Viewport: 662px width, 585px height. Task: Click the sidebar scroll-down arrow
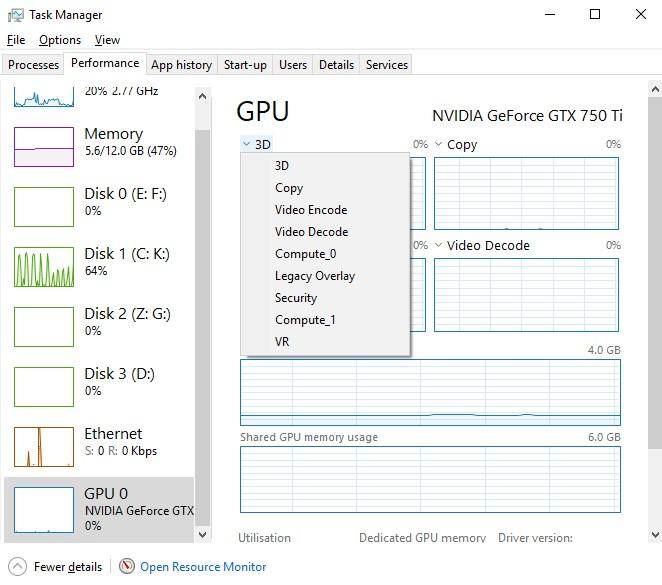203,535
